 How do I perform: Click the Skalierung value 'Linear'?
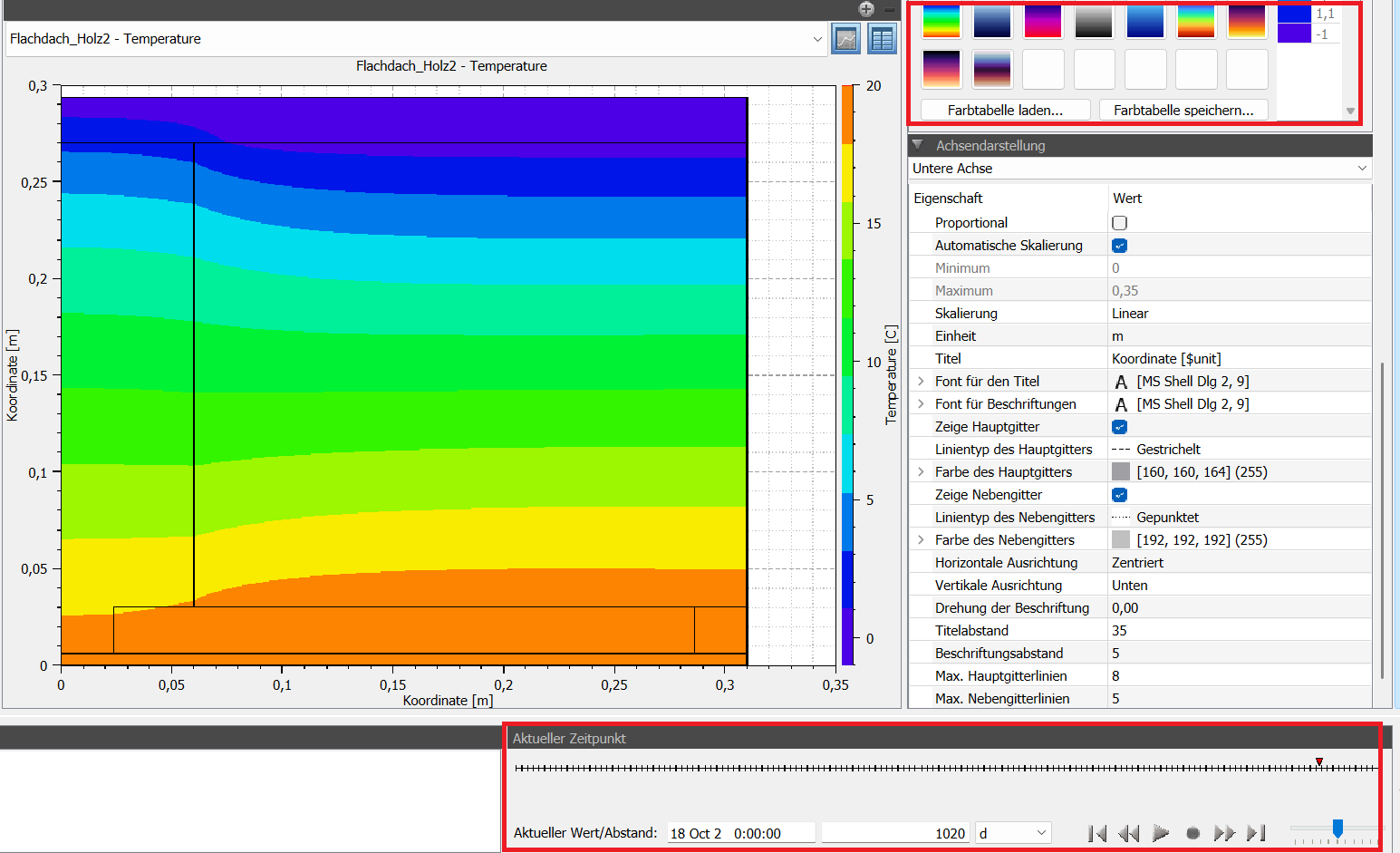coord(1130,314)
